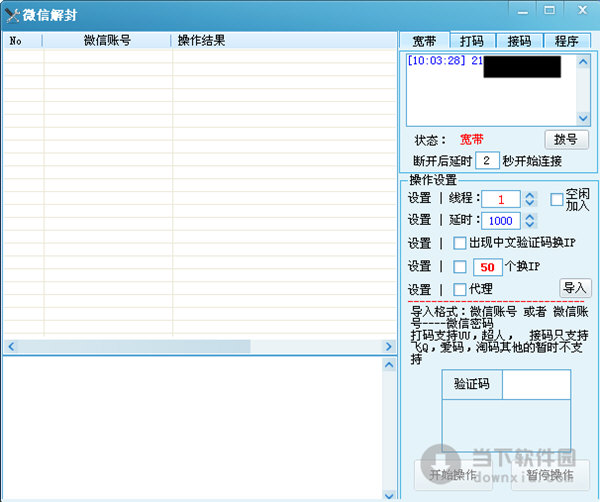
Task: Click the 暂停操作 button
Action: pyautogui.click(x=550, y=475)
